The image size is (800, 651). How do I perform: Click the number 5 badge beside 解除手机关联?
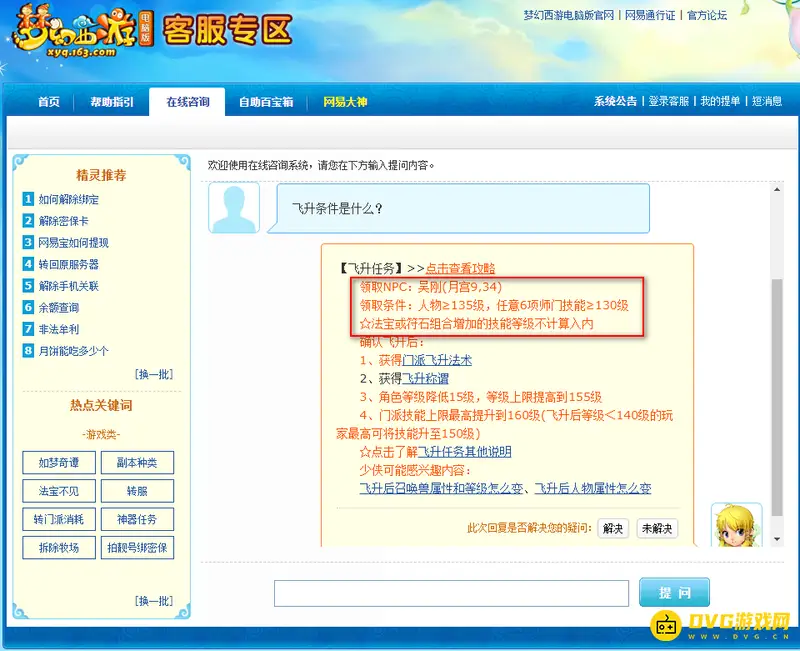(28, 285)
